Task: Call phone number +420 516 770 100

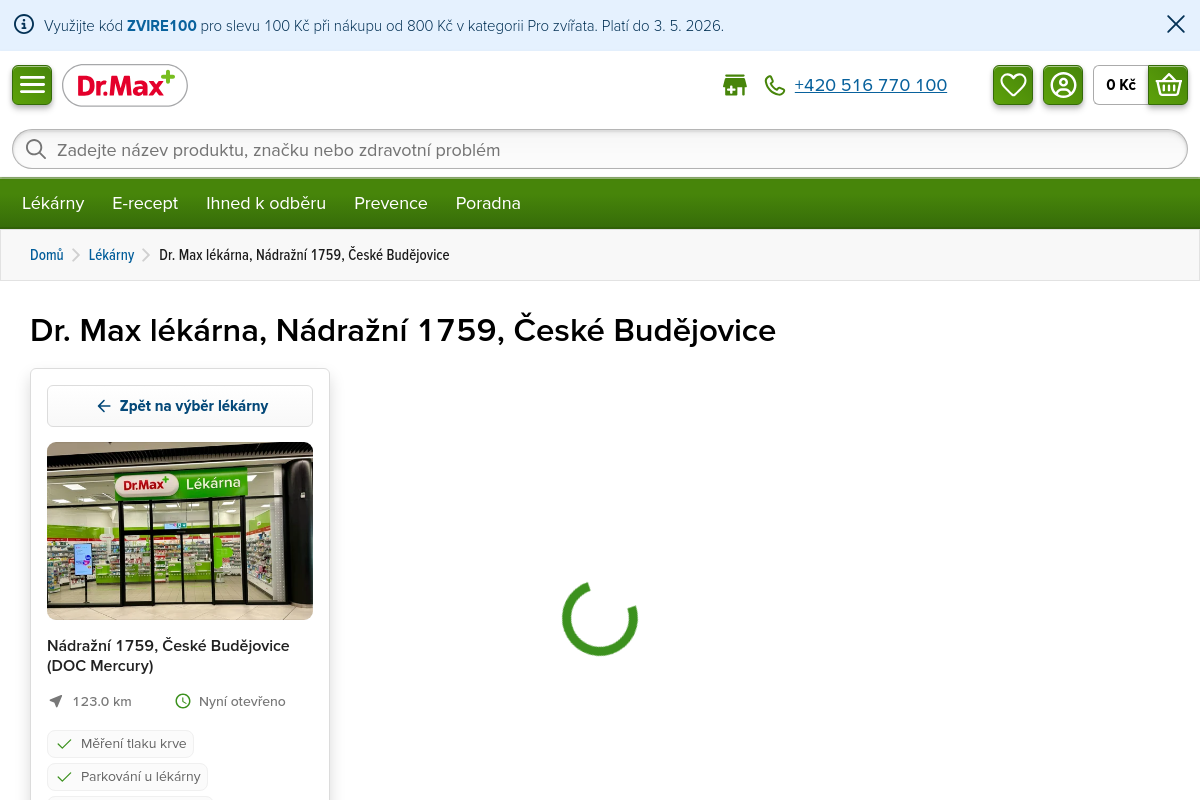Action: click(870, 85)
